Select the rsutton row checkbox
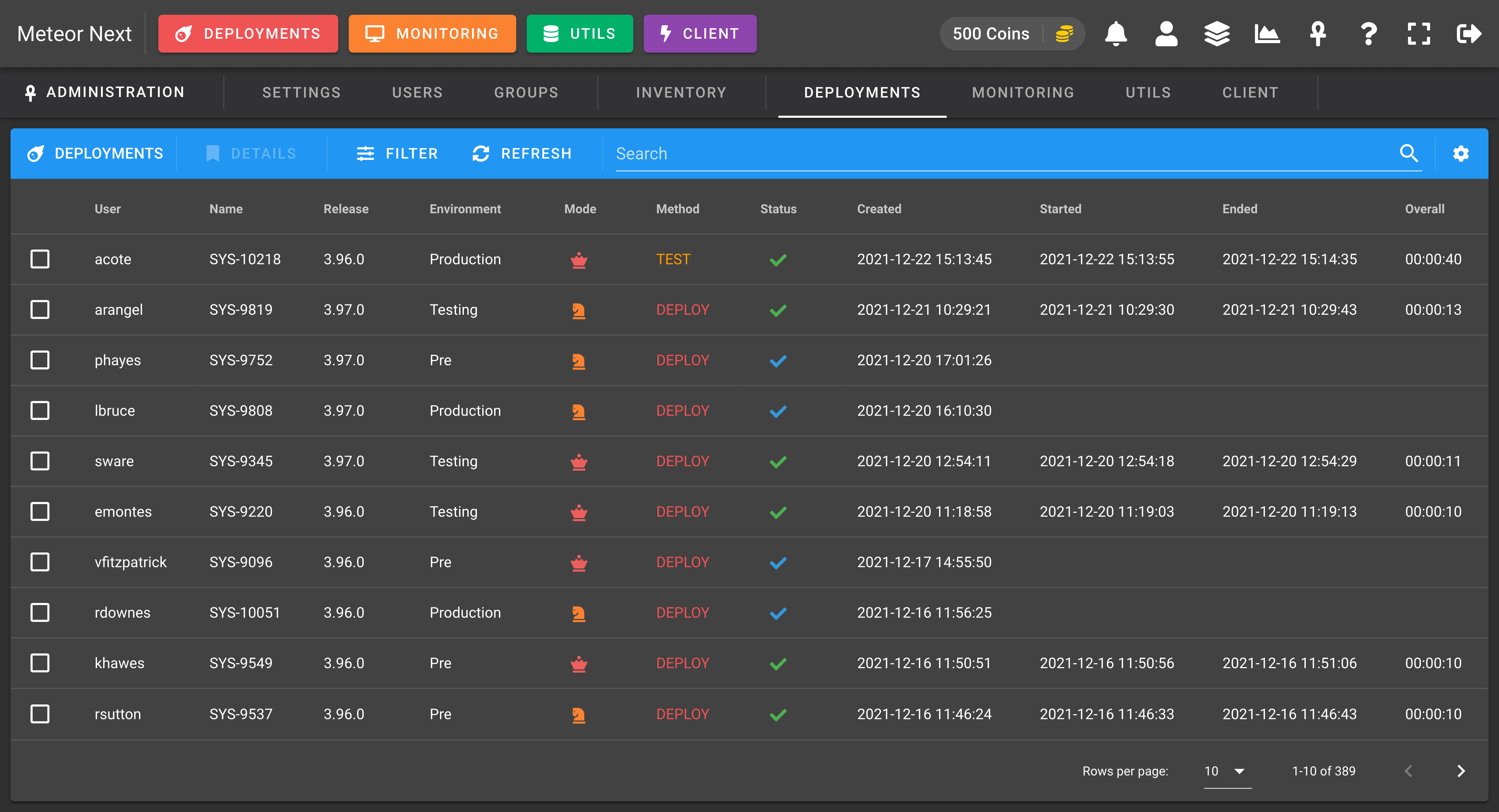 [39, 714]
